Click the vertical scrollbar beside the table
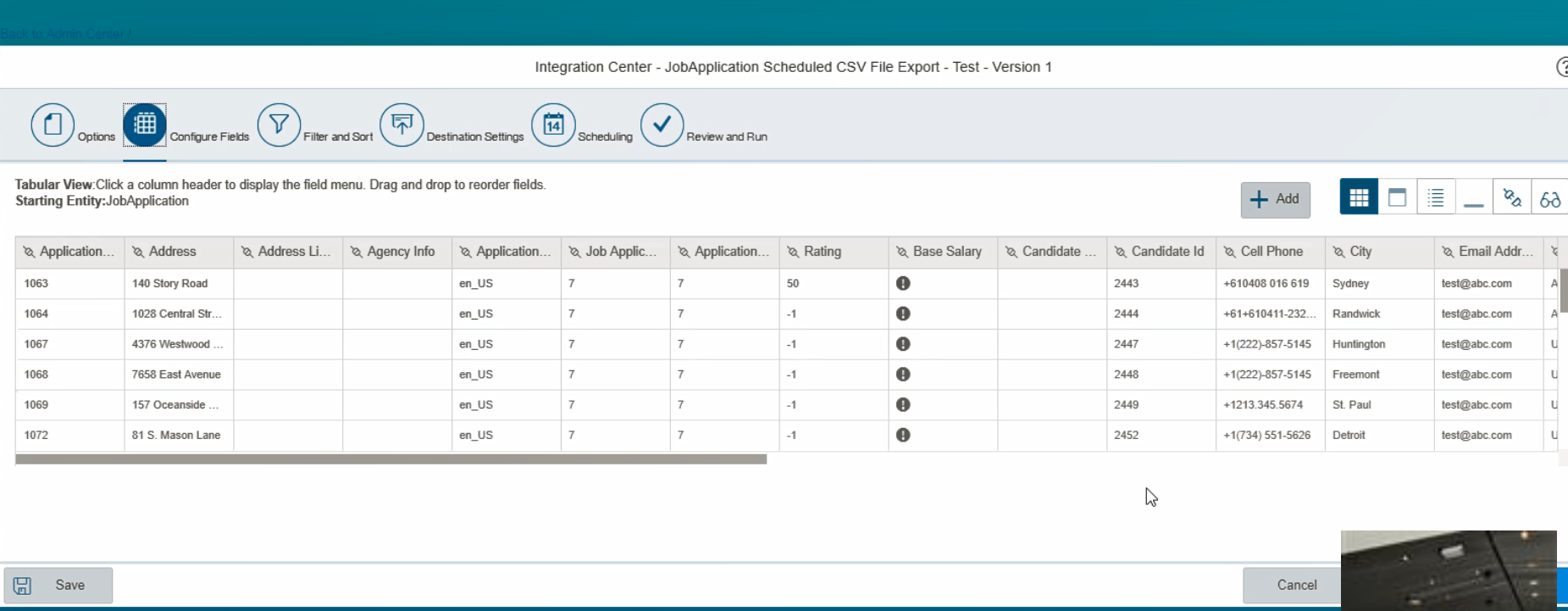Viewport: 1568px width, 611px height. tap(1564, 291)
